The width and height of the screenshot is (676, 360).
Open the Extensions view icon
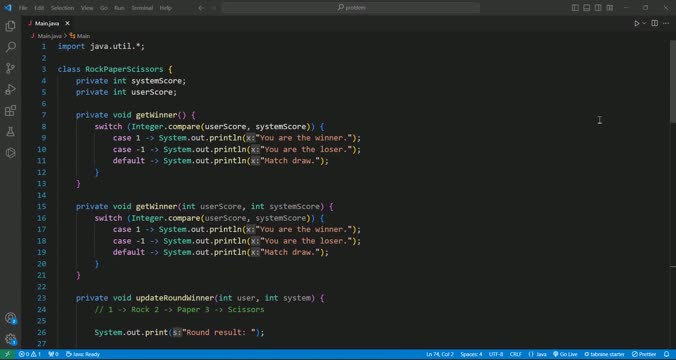coord(10,110)
